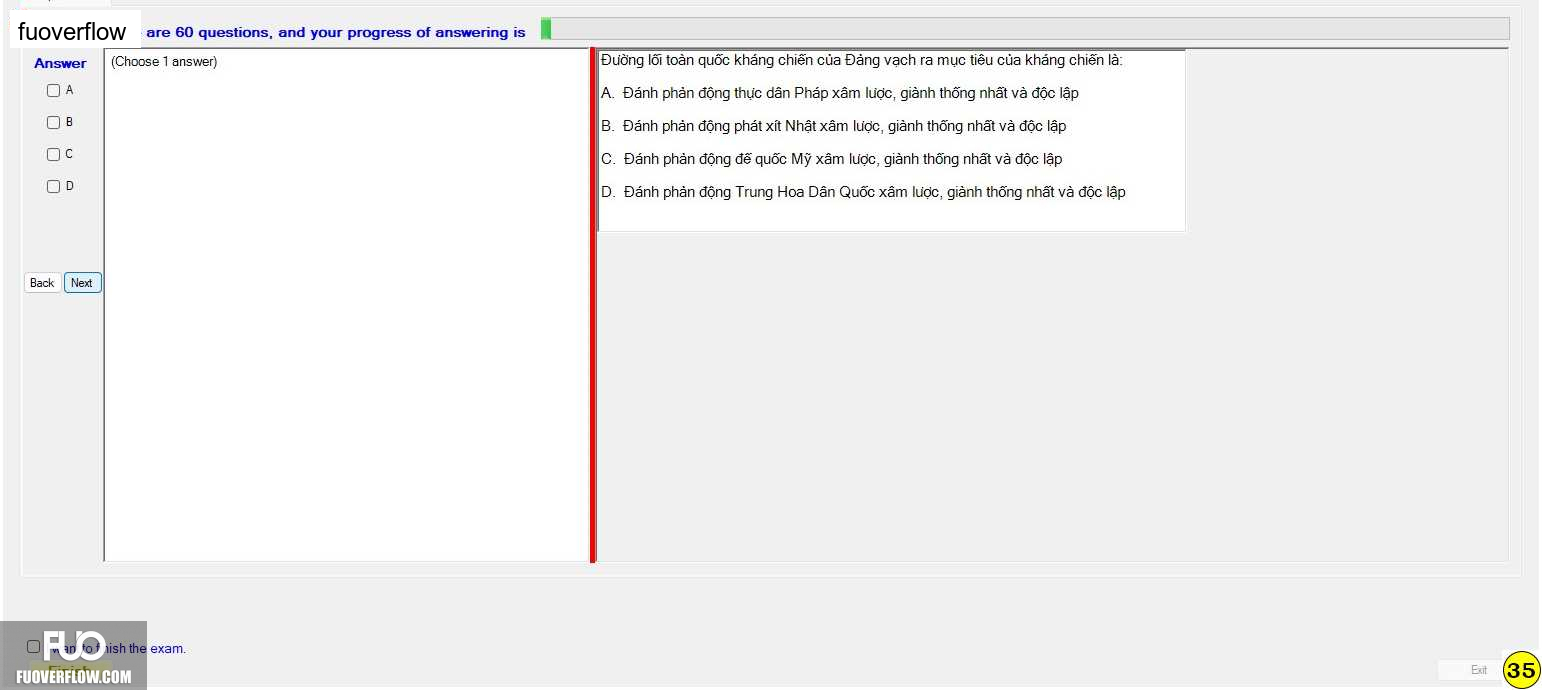
Task: Select answer checkbox C
Action: pos(53,154)
